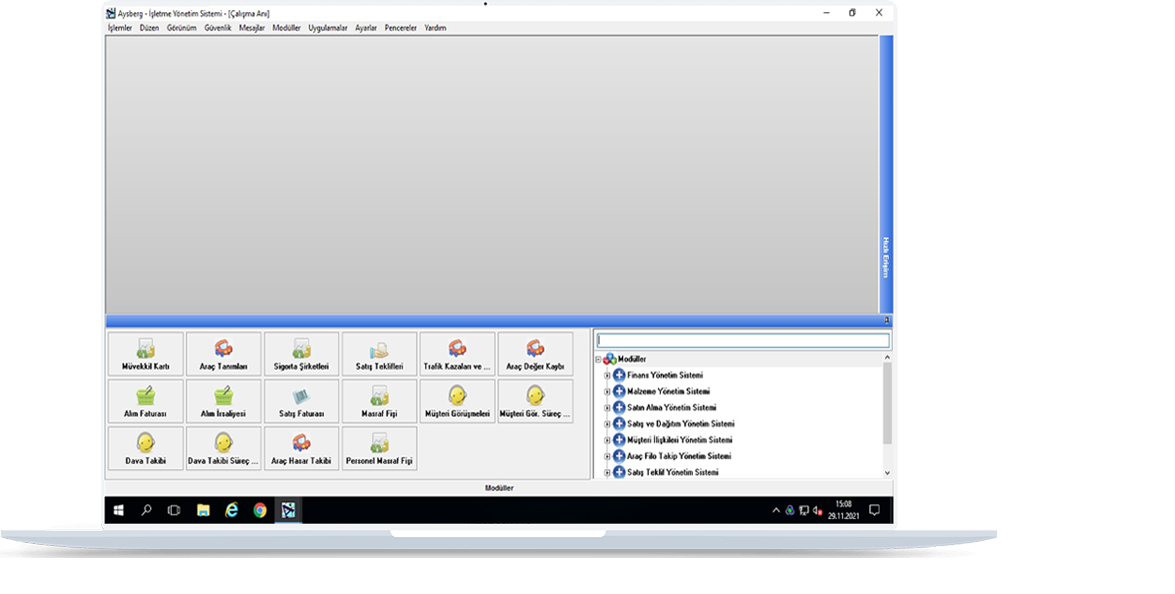Click the Hızlı Erişim side panel

point(885,258)
